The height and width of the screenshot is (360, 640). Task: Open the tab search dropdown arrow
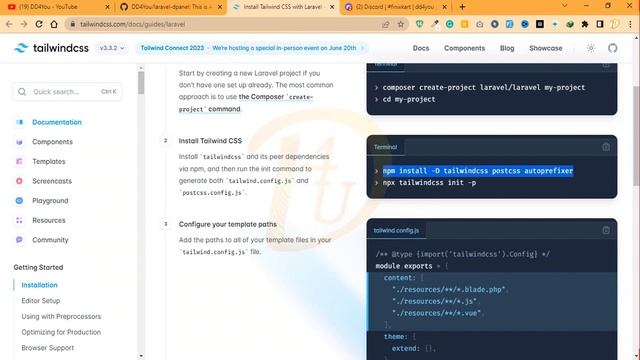click(x=564, y=6)
